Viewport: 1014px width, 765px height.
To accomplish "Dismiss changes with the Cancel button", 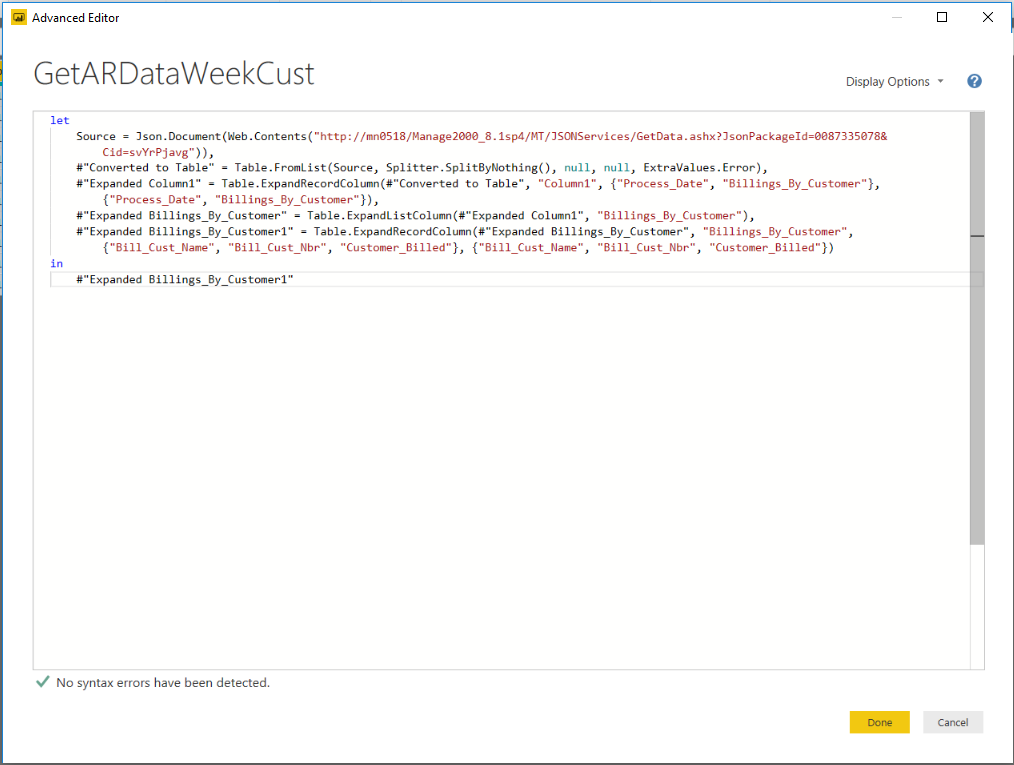I will coord(952,722).
